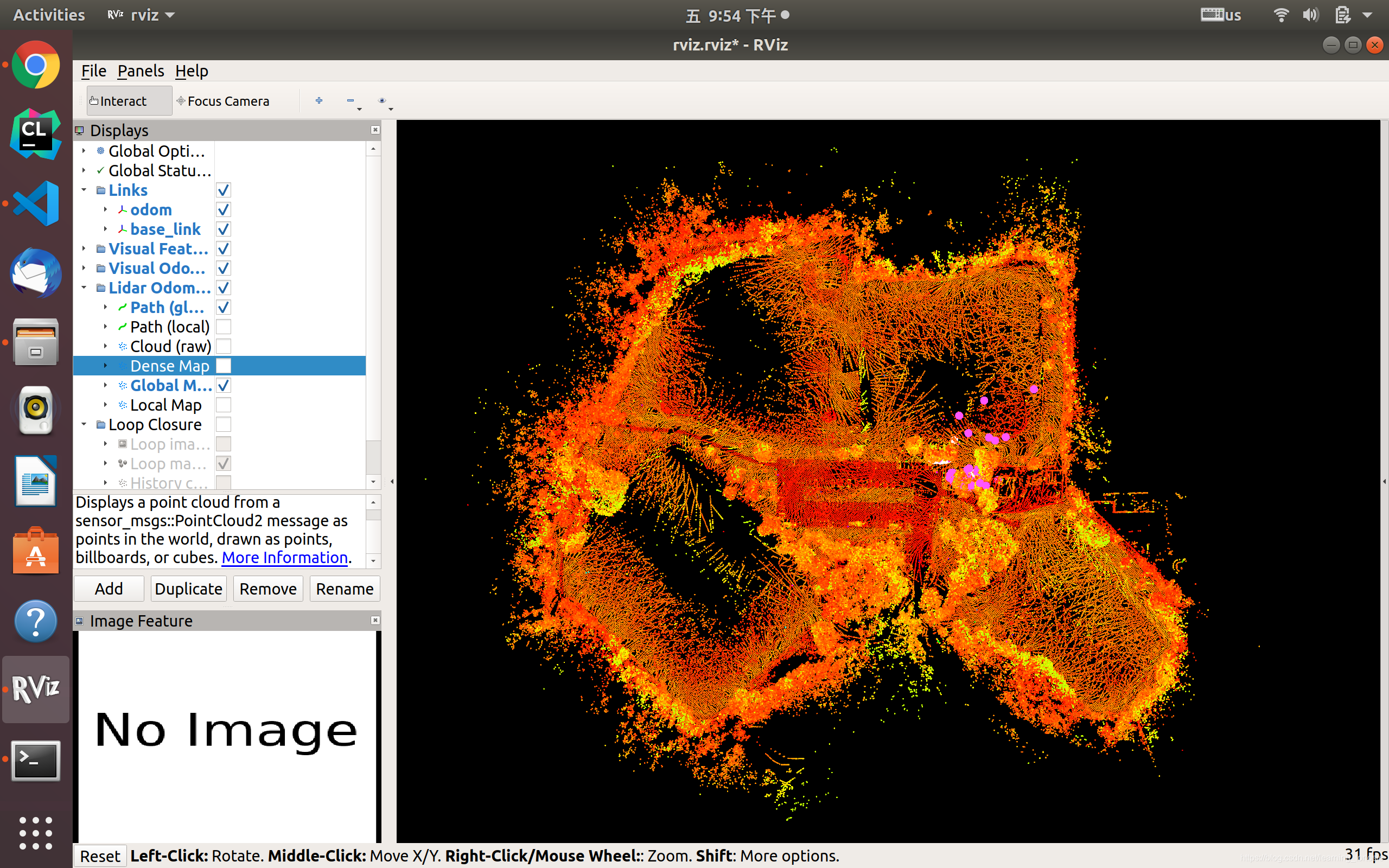
Task: Enable the Dense Map checkbox
Action: click(224, 366)
